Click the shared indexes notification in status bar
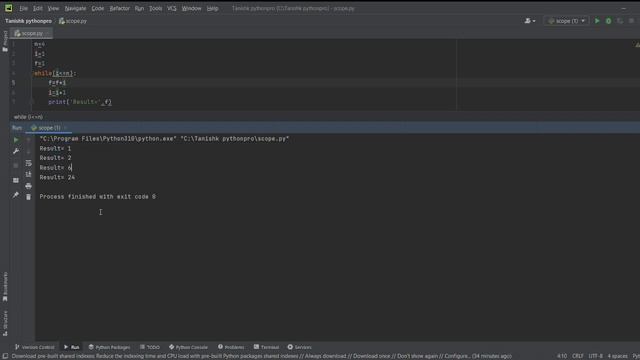640x360 pixels. (261, 356)
